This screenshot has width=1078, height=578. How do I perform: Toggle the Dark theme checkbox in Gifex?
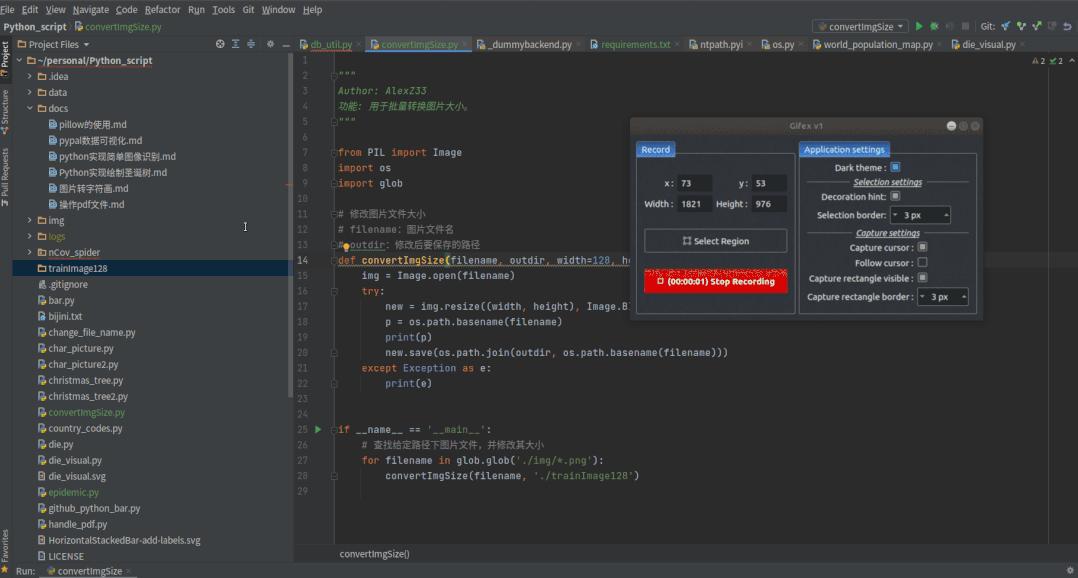895,167
